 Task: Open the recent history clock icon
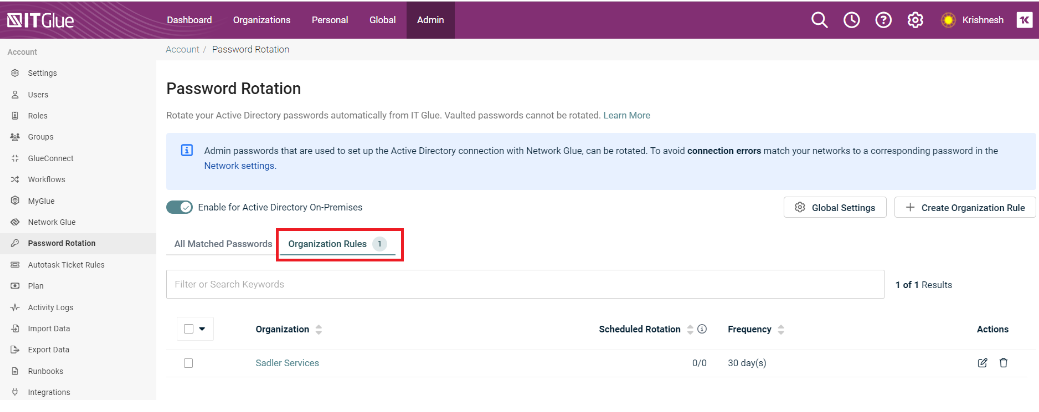851,21
